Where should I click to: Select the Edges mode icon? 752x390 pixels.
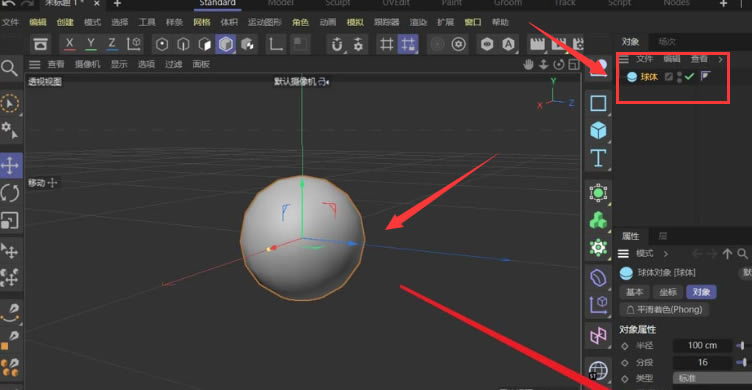point(183,45)
